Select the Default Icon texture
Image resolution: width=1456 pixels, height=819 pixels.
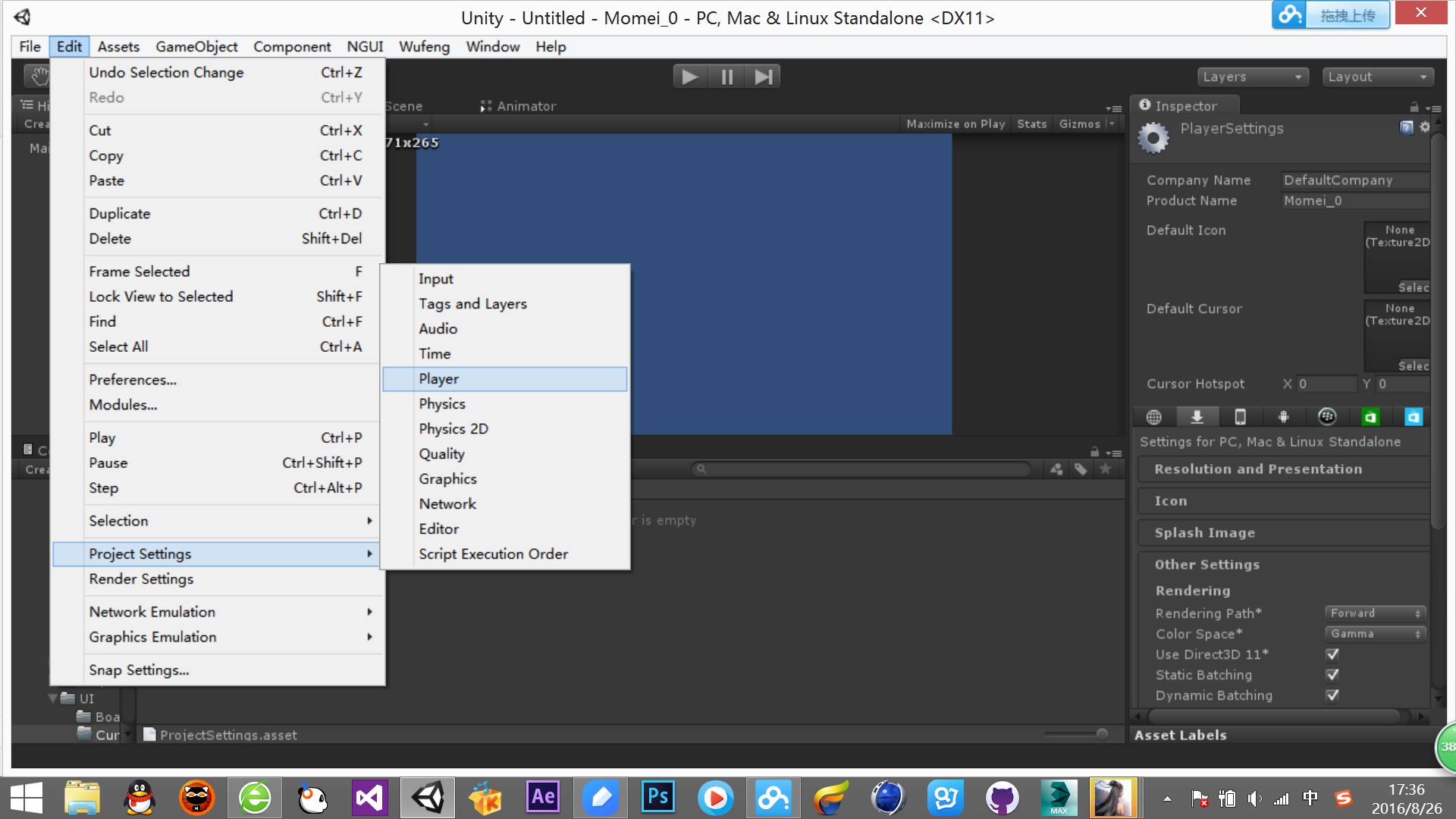pos(1397,258)
